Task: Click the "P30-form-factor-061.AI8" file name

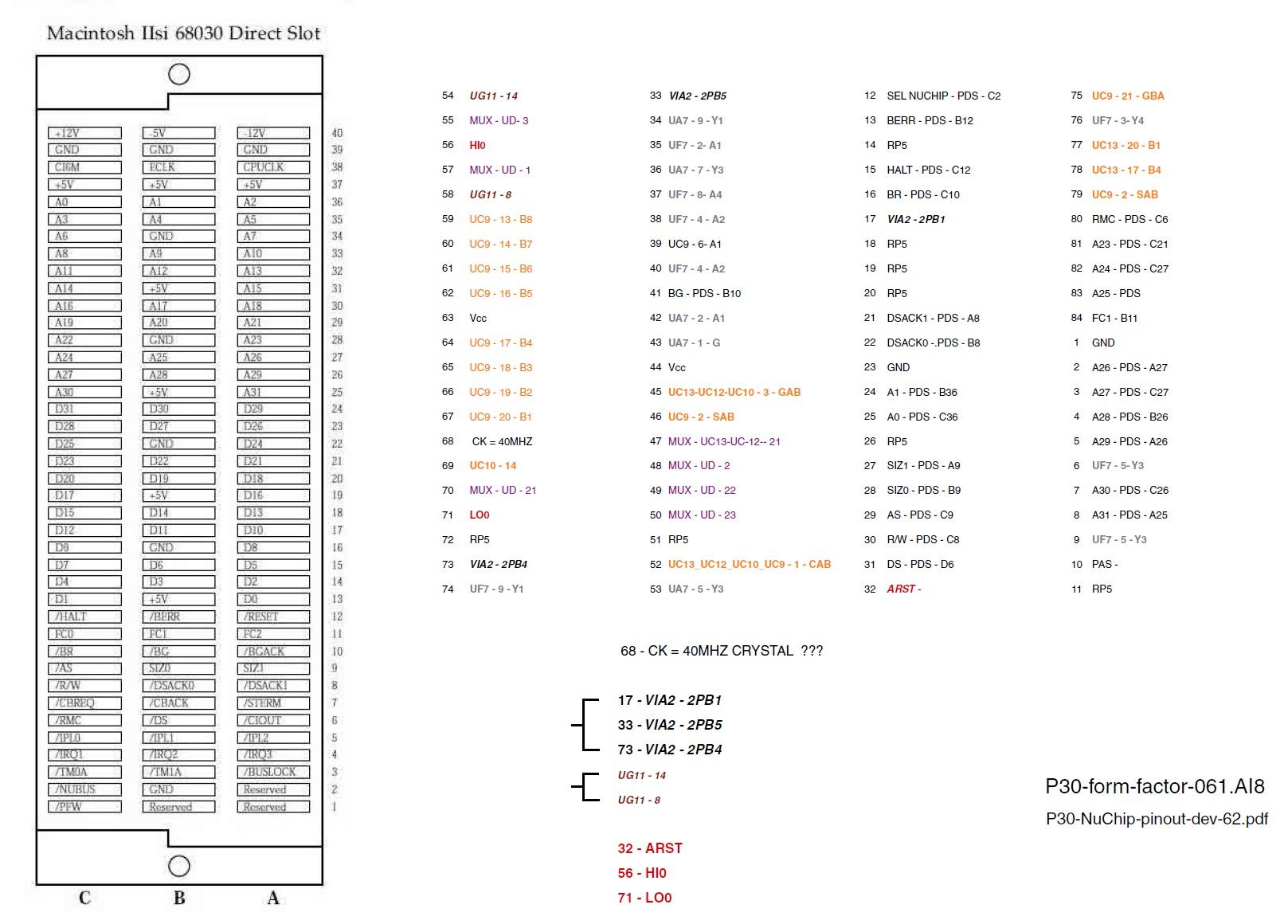Action: [x=1155, y=786]
